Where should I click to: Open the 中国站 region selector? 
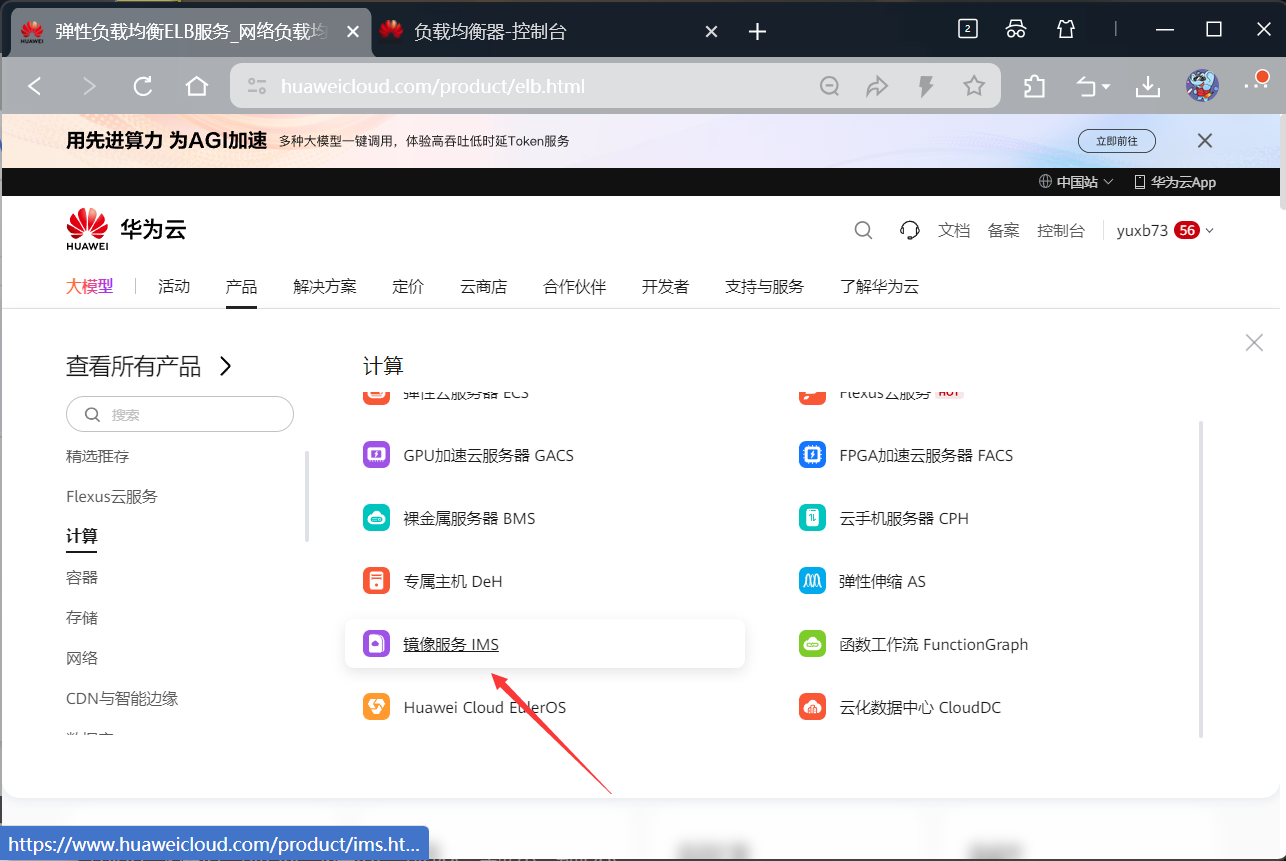(1076, 182)
